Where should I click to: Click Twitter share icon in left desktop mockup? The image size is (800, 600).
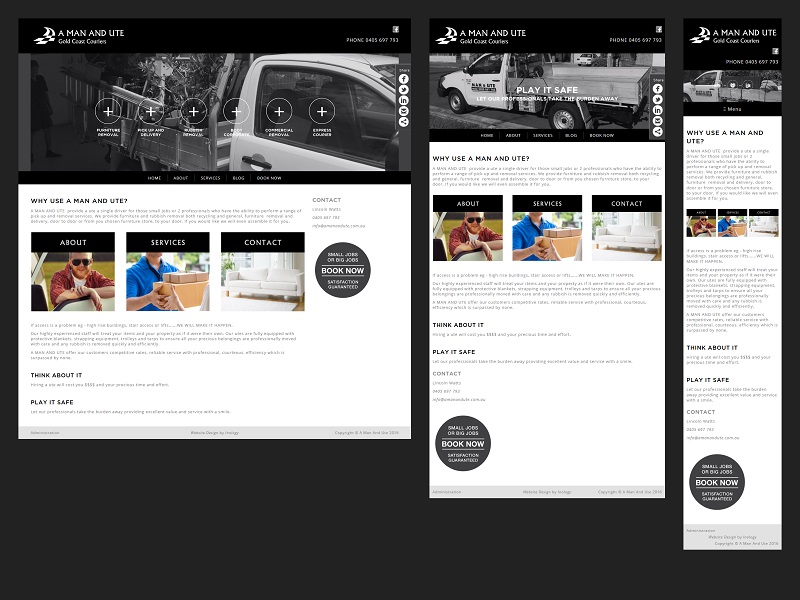click(404, 89)
